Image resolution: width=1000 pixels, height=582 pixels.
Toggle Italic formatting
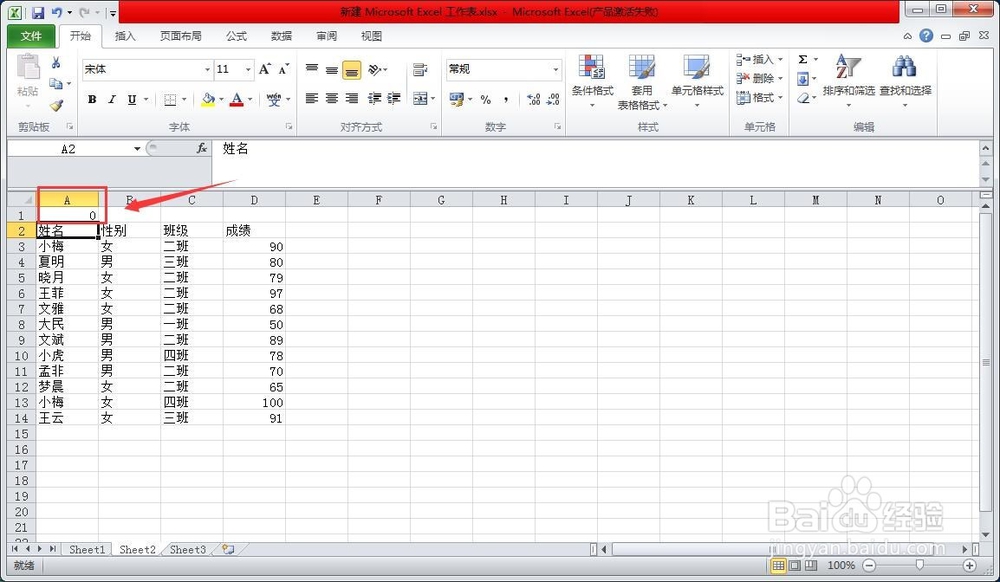112,99
